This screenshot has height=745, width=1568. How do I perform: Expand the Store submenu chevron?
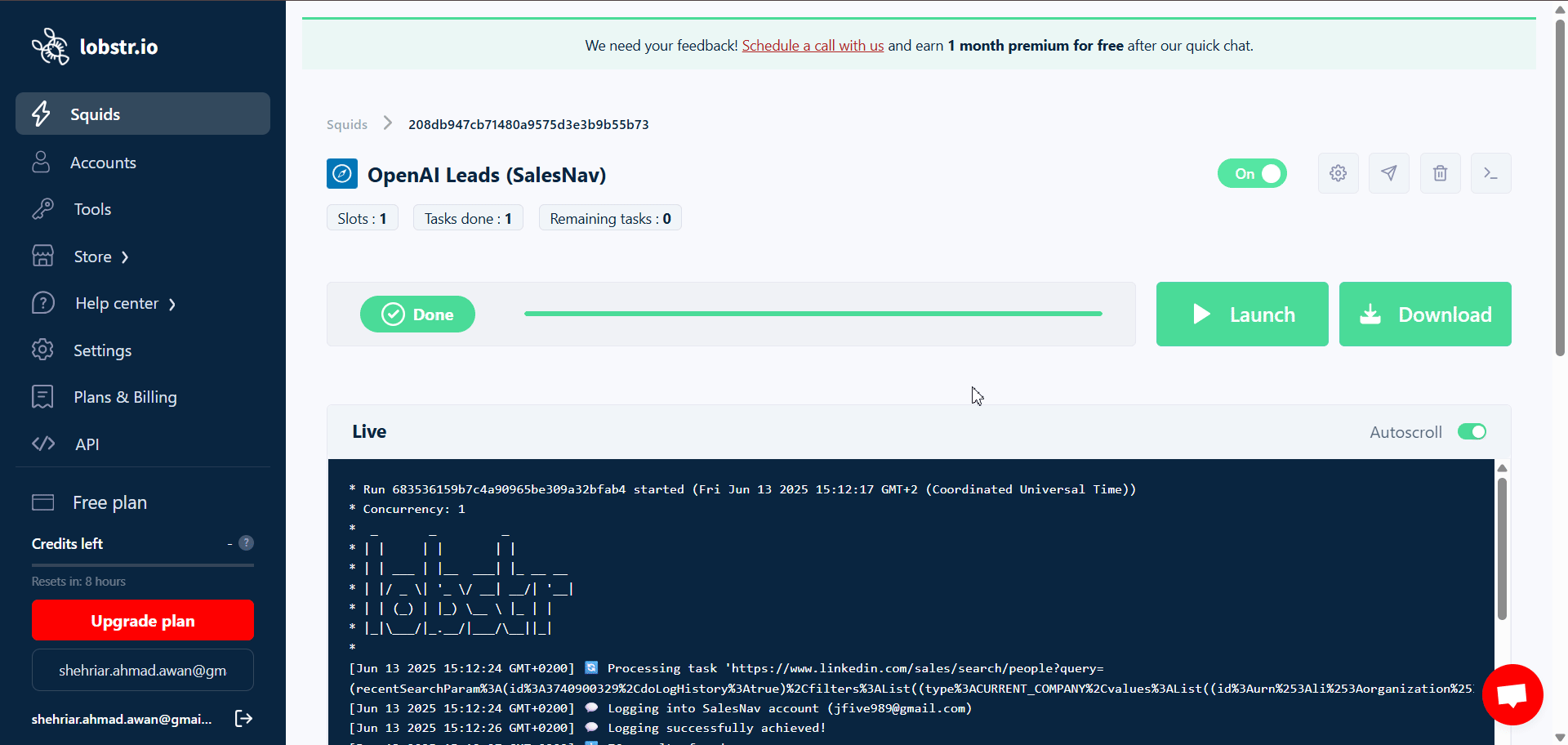point(125,257)
